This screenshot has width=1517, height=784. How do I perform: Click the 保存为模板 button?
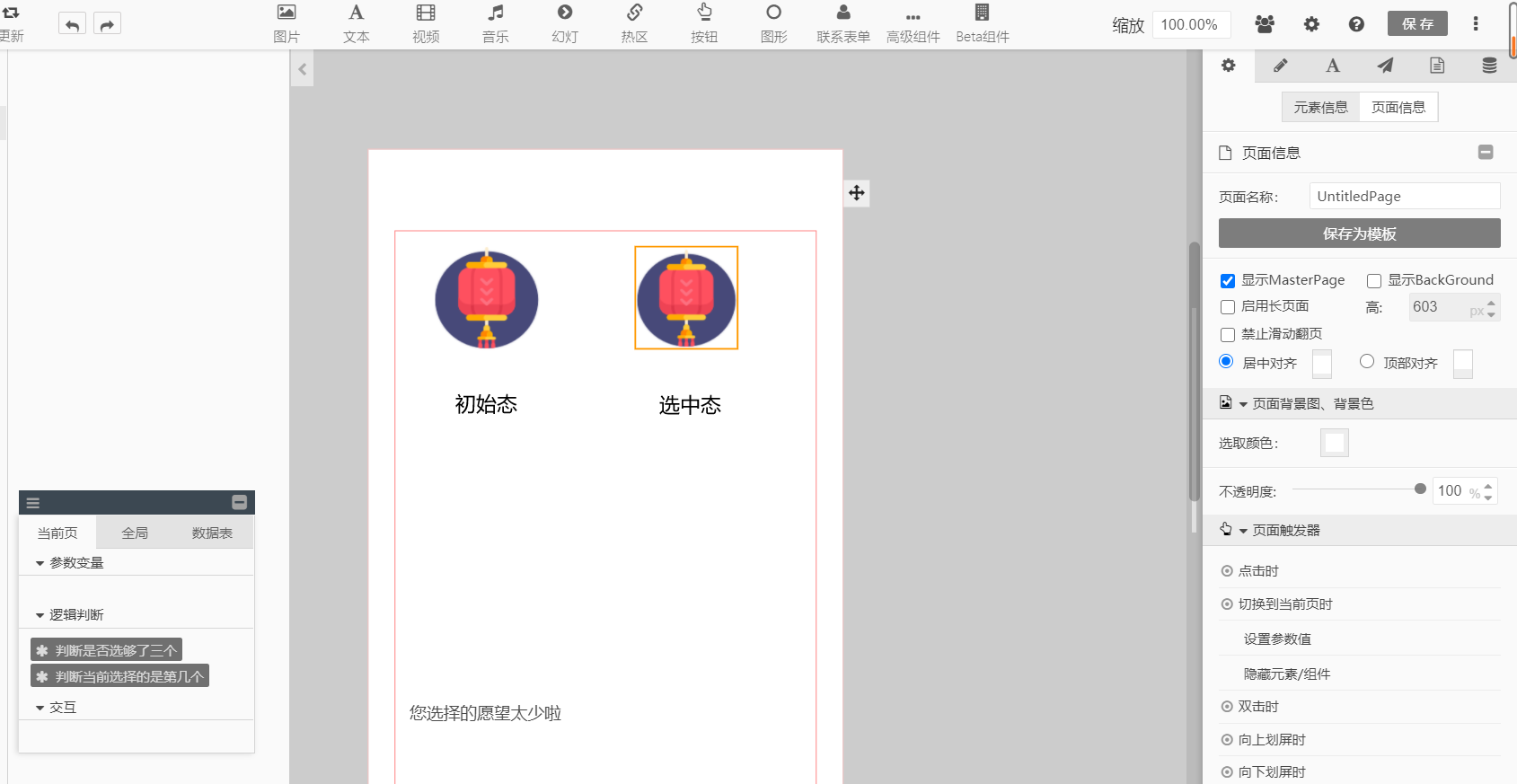pyautogui.click(x=1359, y=233)
